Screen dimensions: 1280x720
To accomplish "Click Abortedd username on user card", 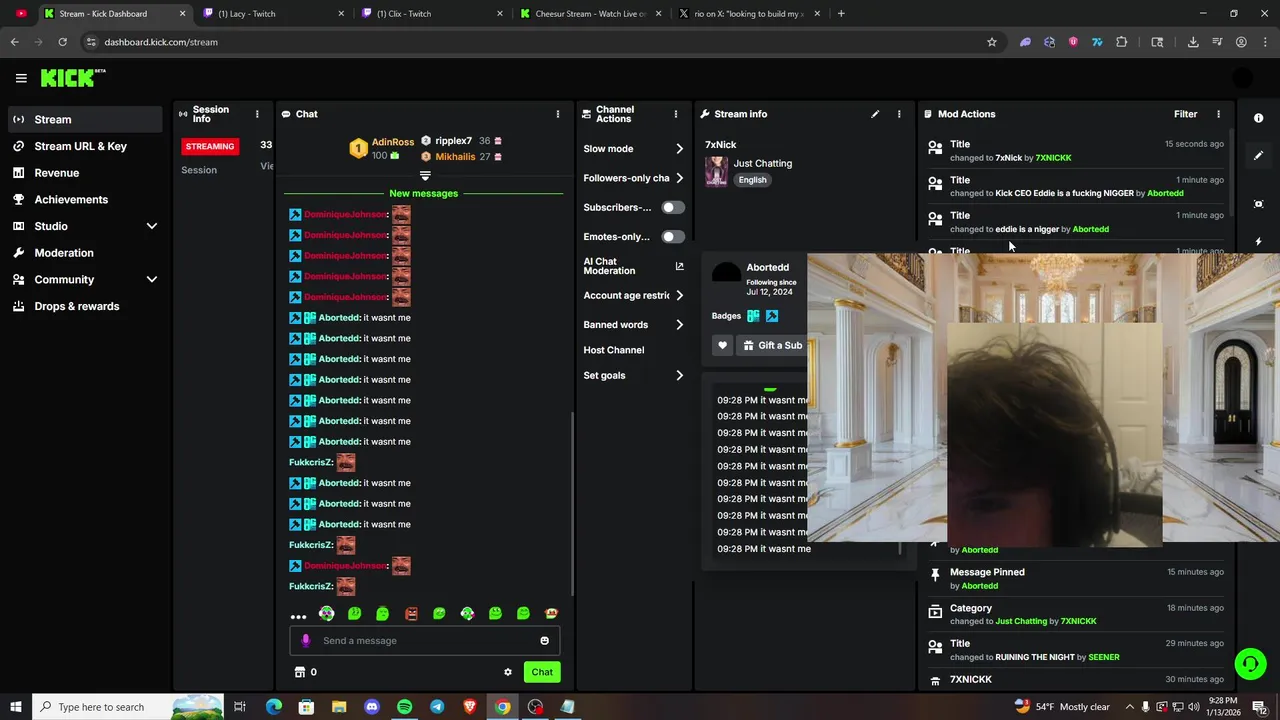I will [x=768, y=268].
